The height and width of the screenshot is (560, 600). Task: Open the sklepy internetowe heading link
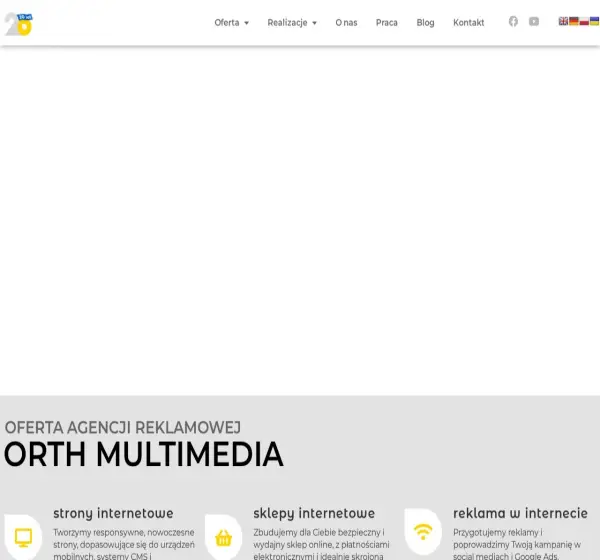click(x=314, y=513)
